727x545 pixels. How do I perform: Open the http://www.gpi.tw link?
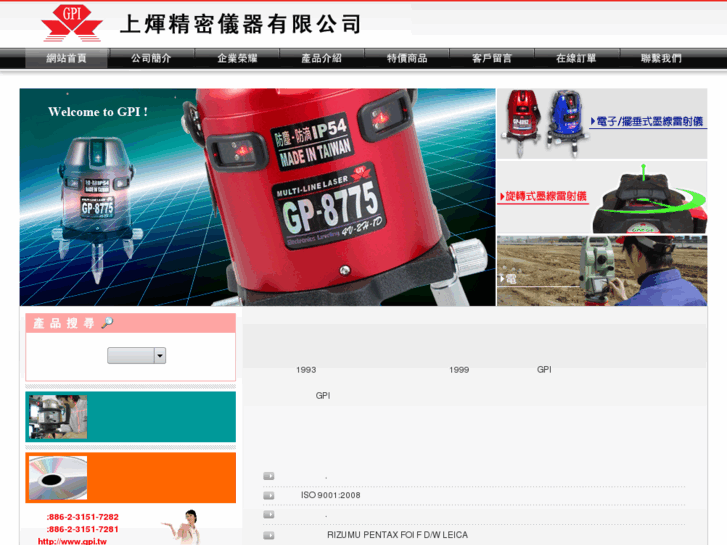tap(72, 541)
